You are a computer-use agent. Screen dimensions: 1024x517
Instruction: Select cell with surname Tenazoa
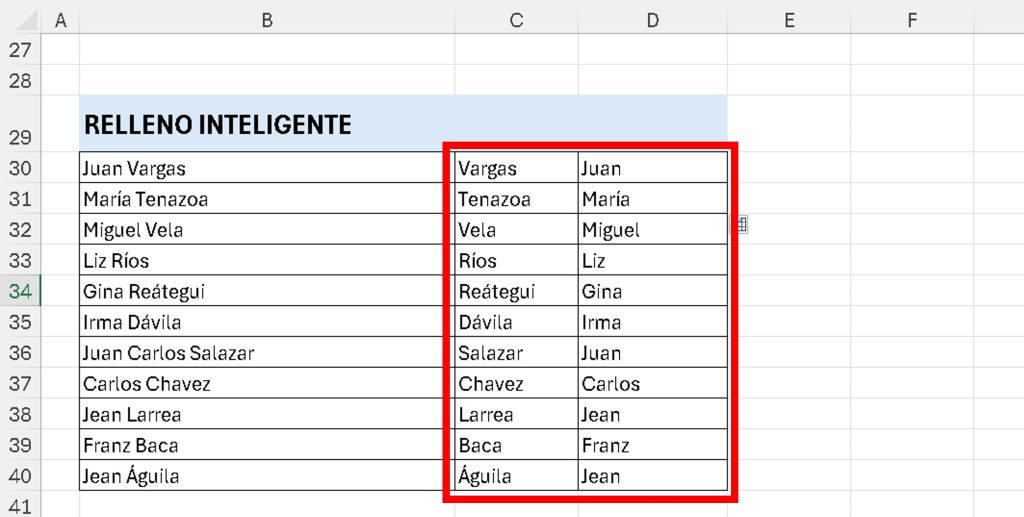pos(515,198)
